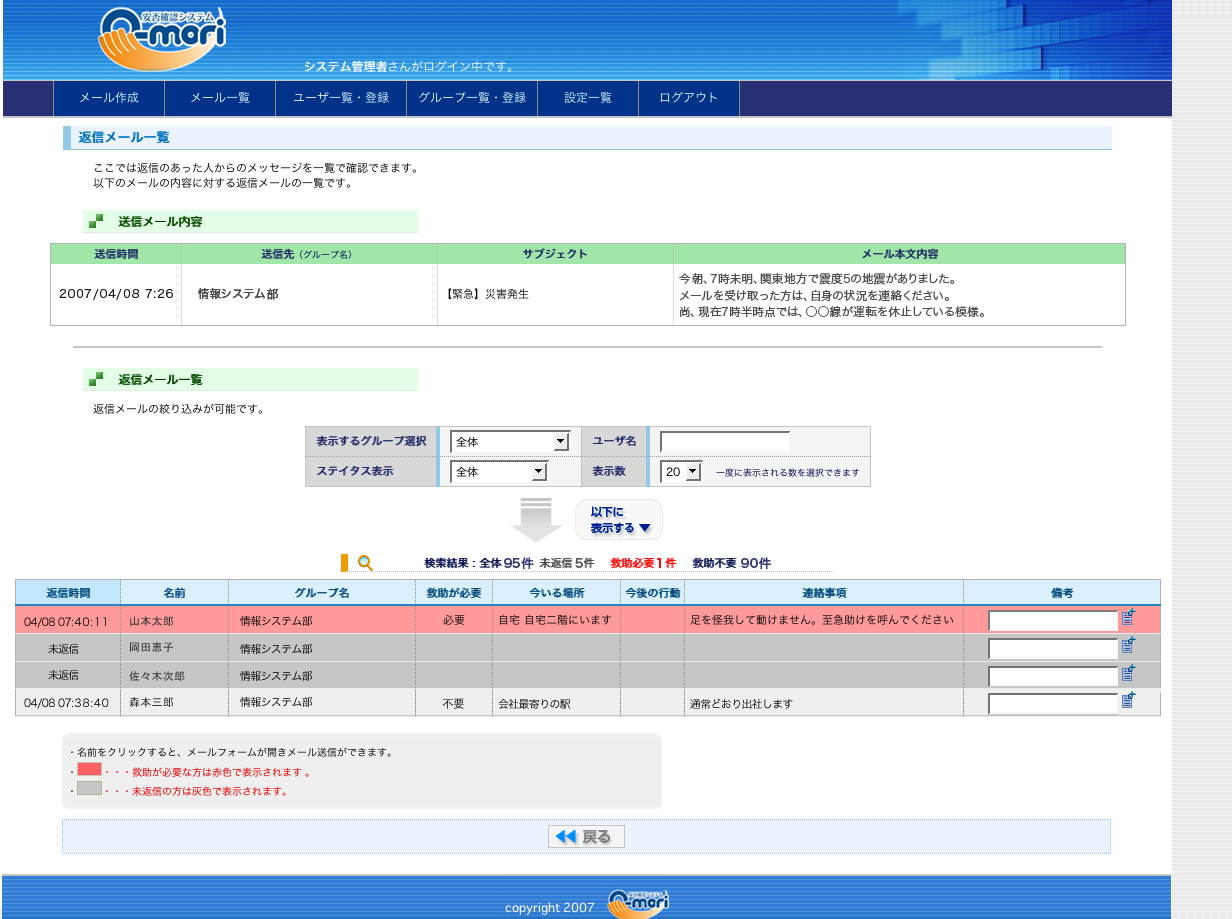This screenshot has width=1232, height=919.
Task: Click the Q-mori logo in header
Action: [x=162, y=38]
